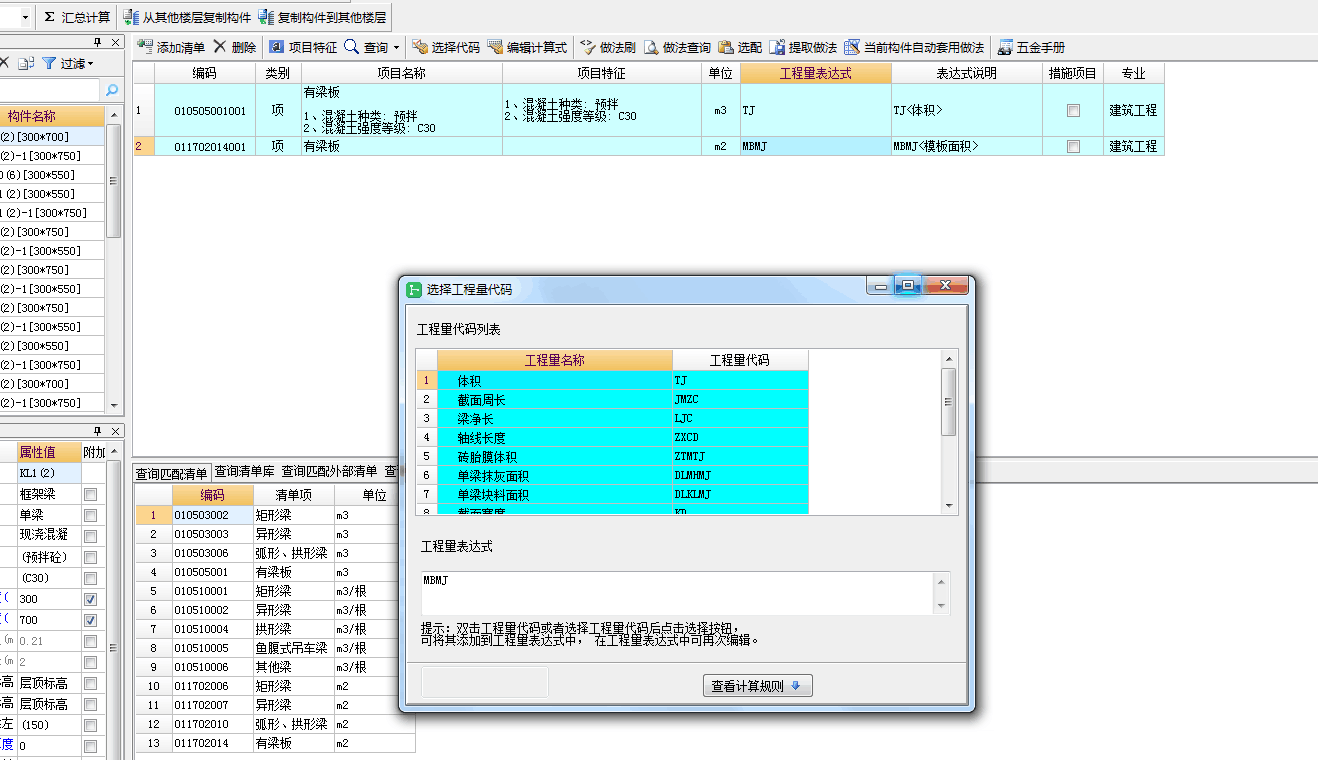
Task: Click 复制构件到其他楼层 toolbar item
Action: [x=322, y=17]
